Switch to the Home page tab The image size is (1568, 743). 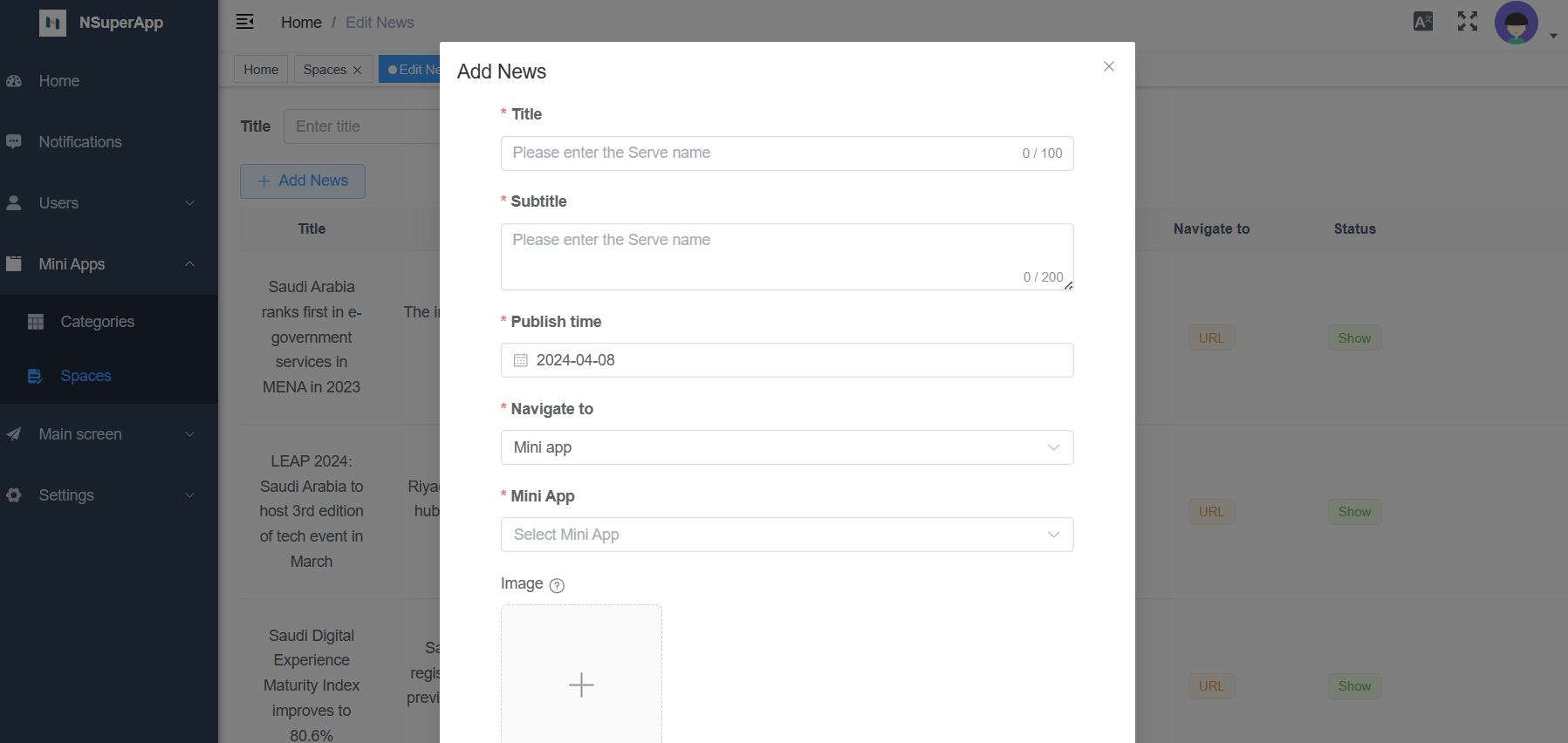(261, 70)
